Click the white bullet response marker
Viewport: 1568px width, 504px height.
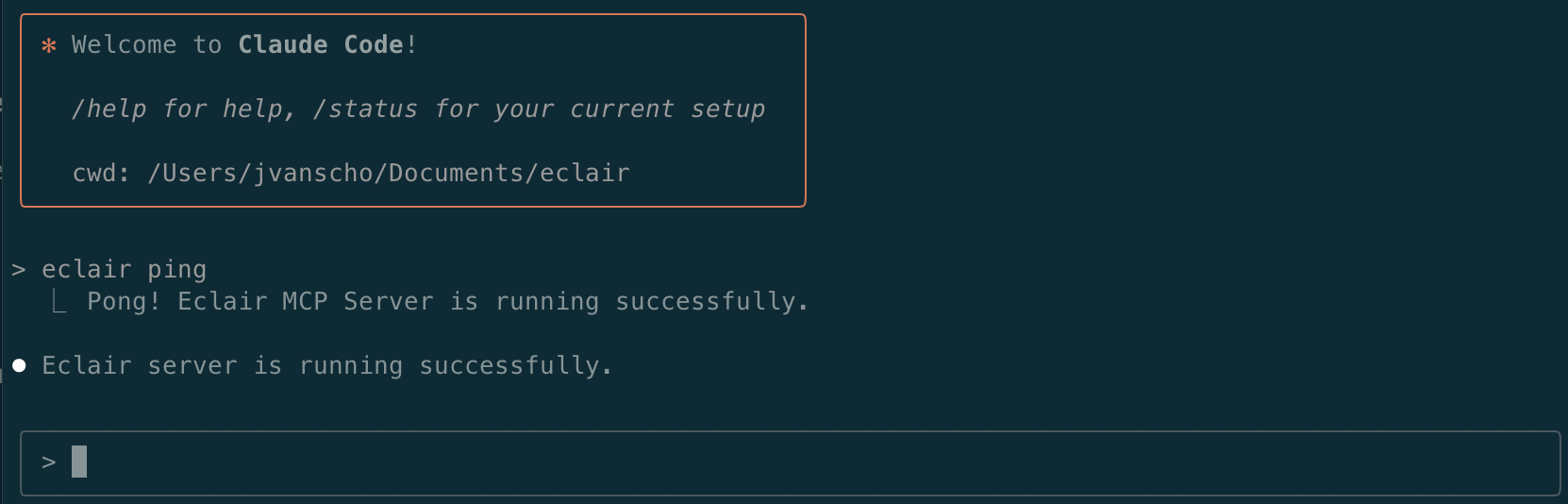click(19, 365)
